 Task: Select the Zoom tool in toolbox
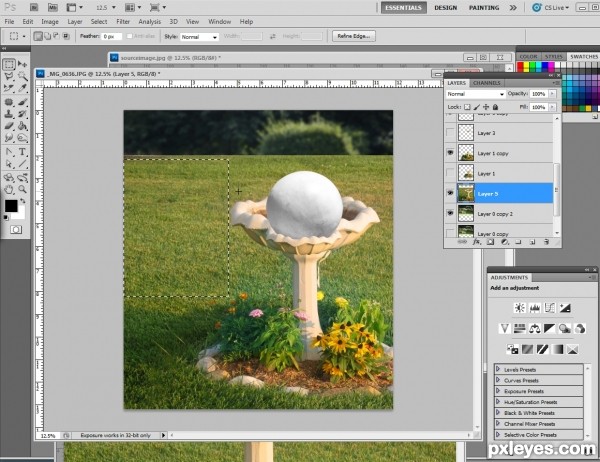point(23,189)
